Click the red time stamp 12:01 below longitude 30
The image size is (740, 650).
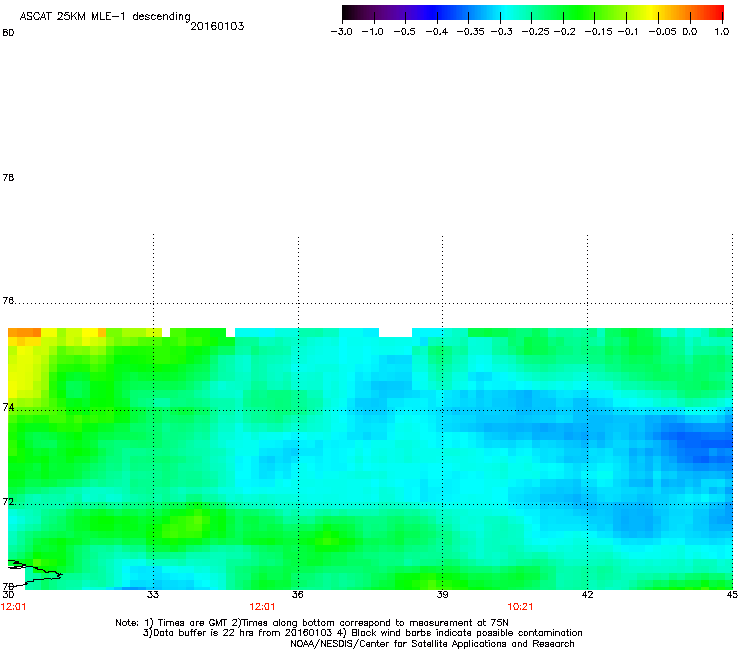(14, 607)
